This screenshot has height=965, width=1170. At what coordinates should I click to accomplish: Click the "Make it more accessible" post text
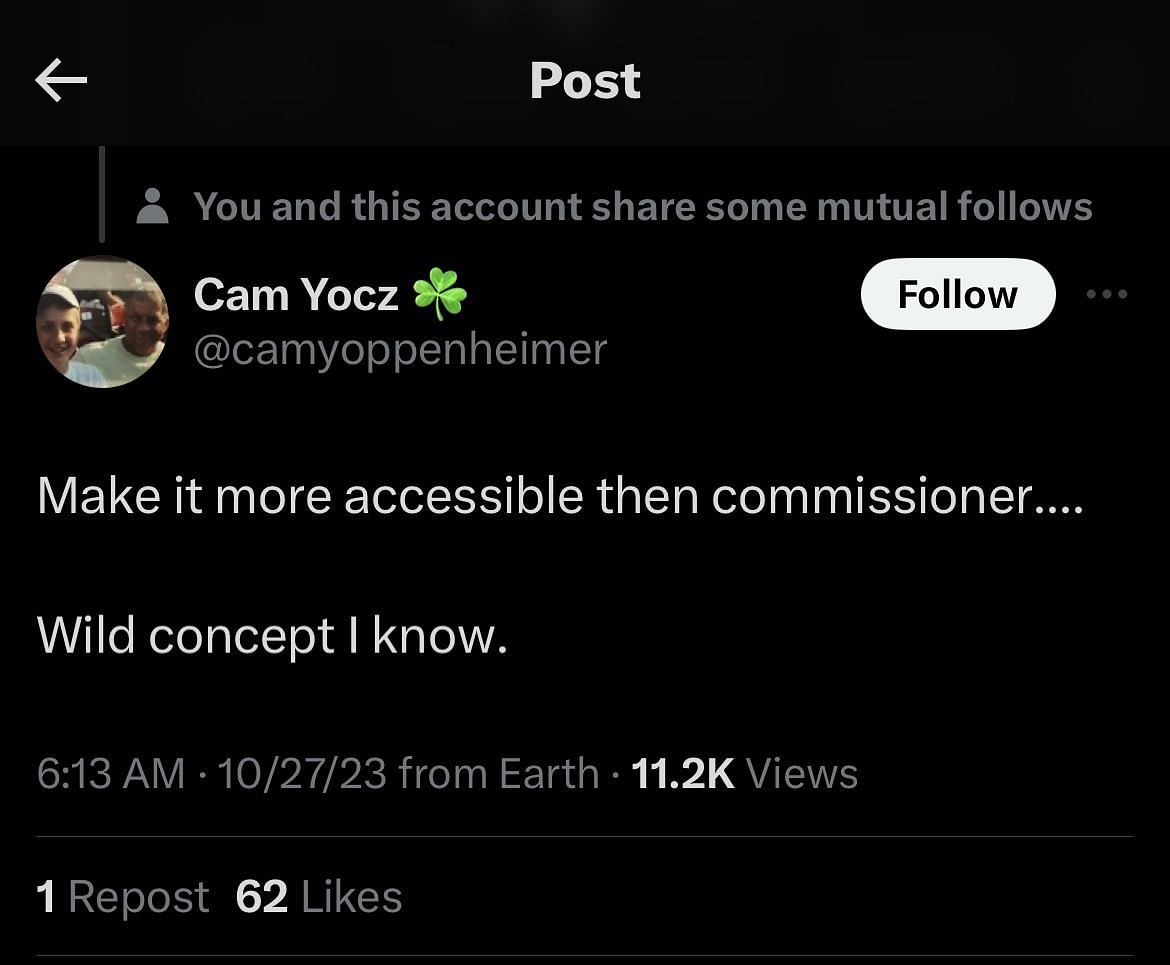tap(560, 496)
